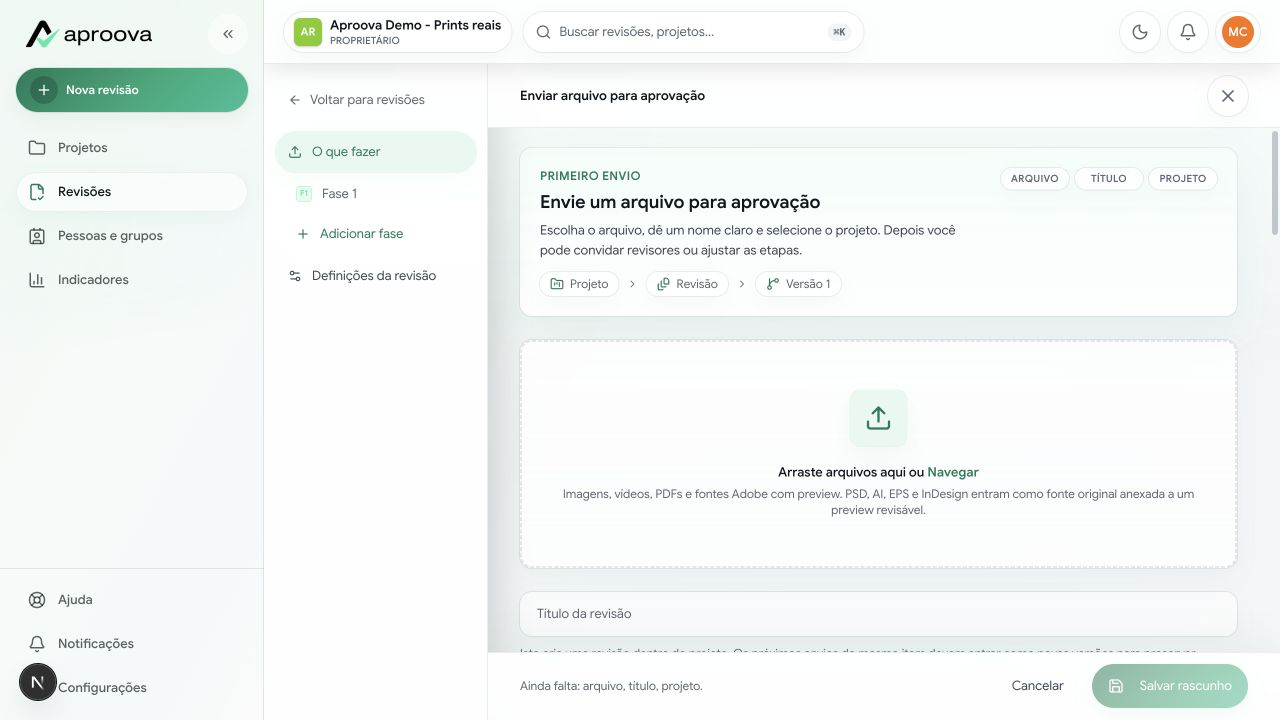1280x720 pixels.
Task: Focus the Título da revisão field
Action: pos(878,614)
